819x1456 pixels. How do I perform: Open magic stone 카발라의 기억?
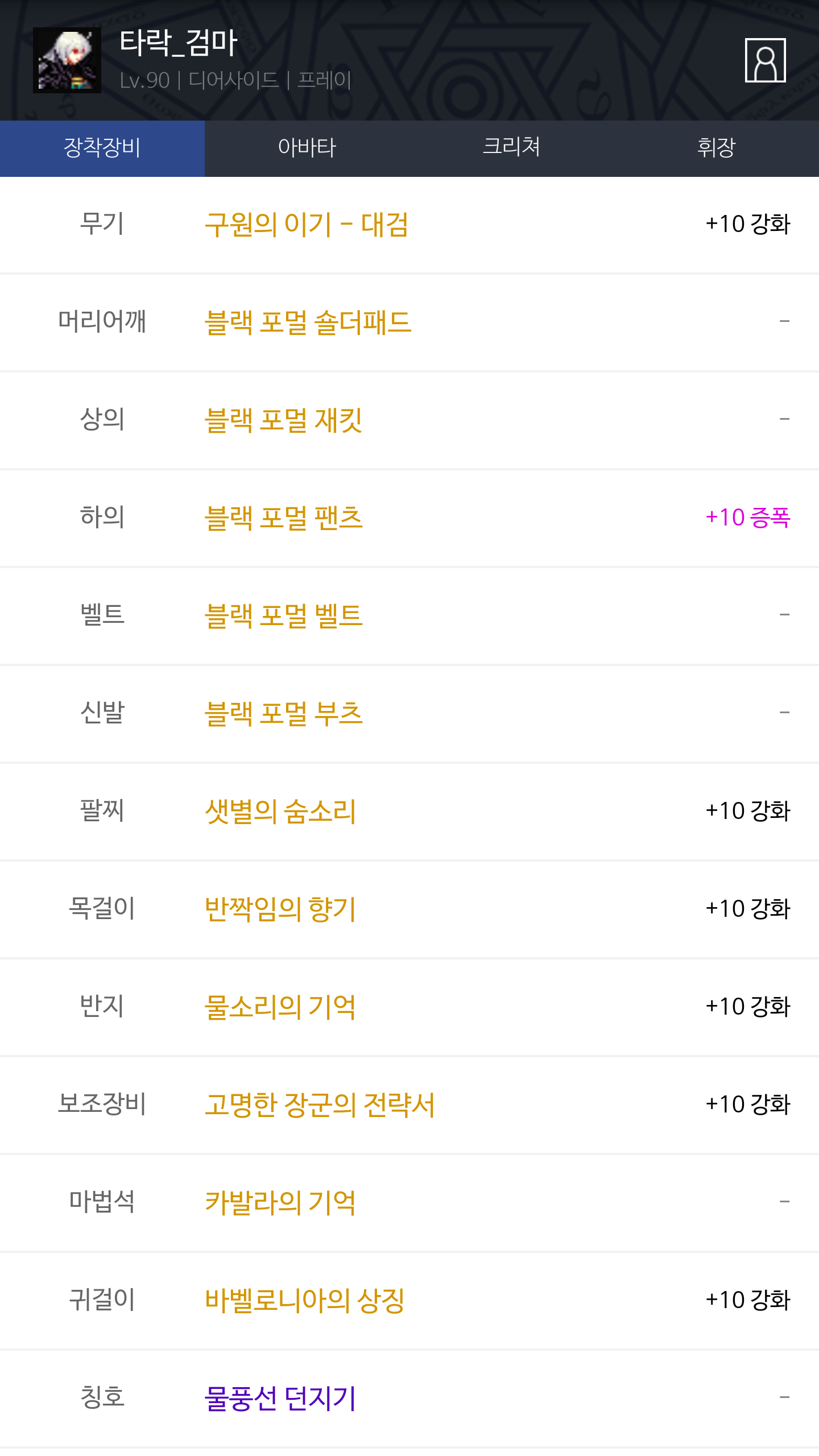[280, 1203]
